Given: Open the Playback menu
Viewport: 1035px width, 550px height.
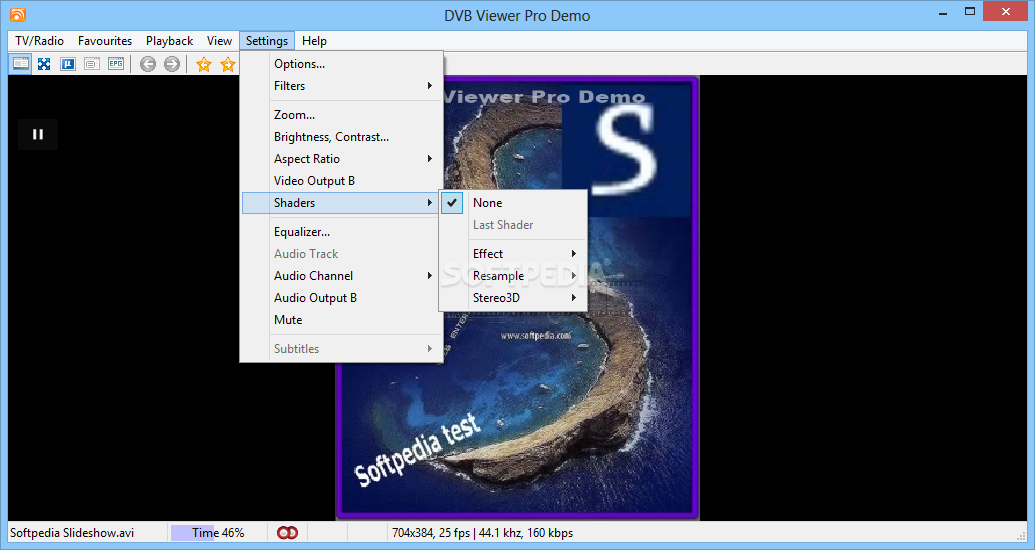Looking at the screenshot, I should tap(170, 41).
